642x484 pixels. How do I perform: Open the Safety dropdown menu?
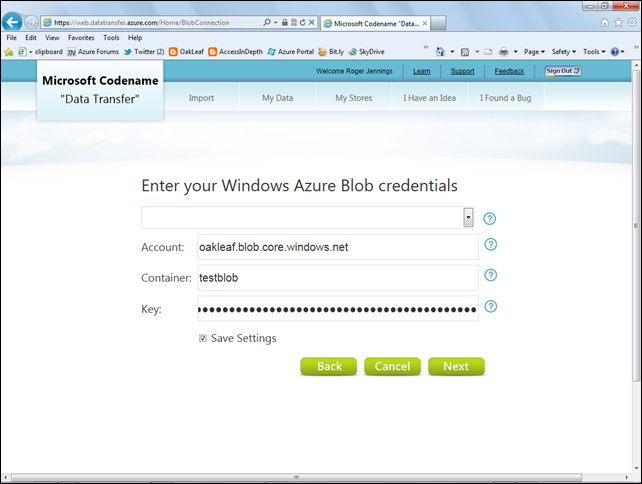point(563,52)
